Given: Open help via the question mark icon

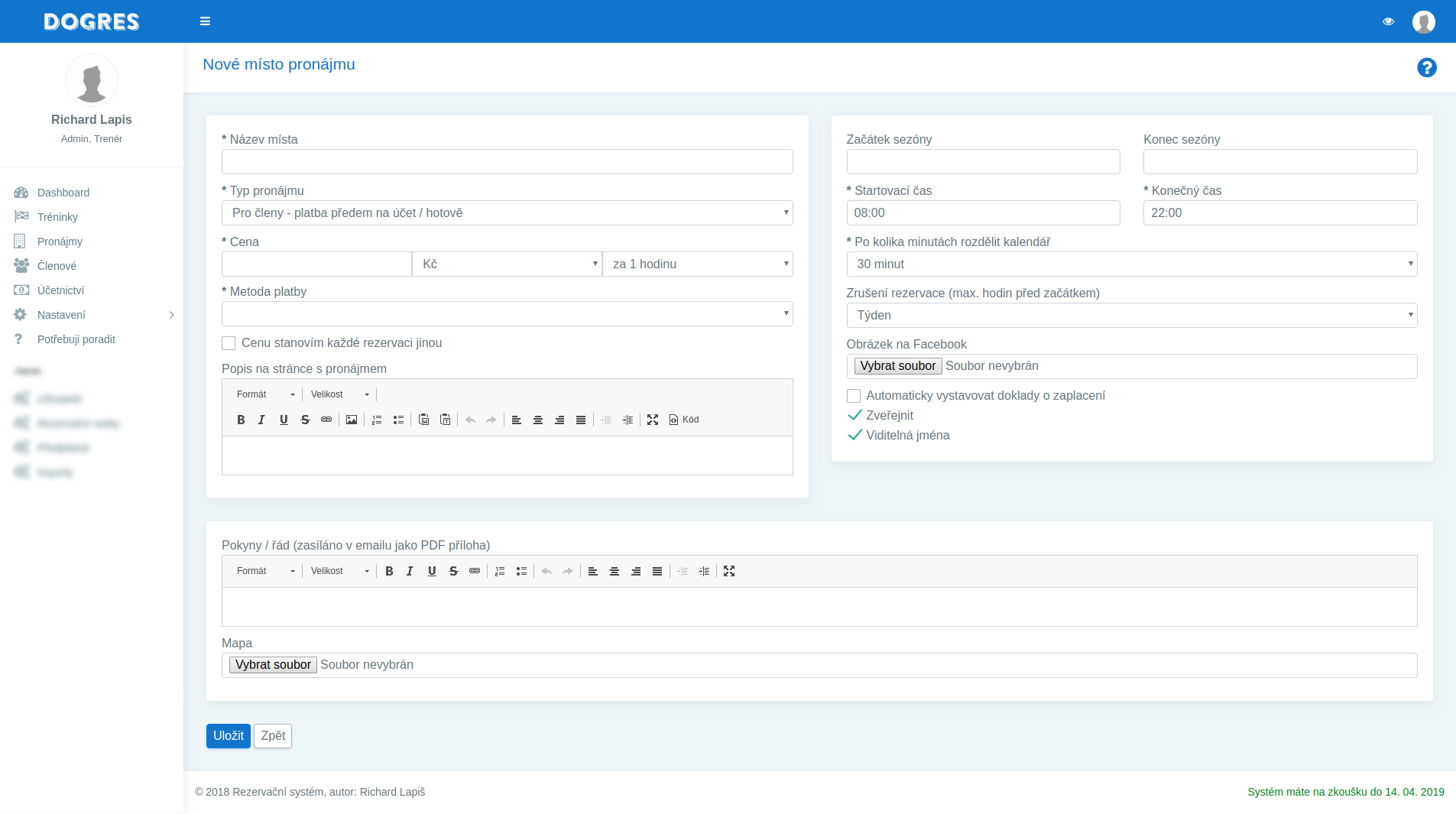Looking at the screenshot, I should coord(1426,68).
